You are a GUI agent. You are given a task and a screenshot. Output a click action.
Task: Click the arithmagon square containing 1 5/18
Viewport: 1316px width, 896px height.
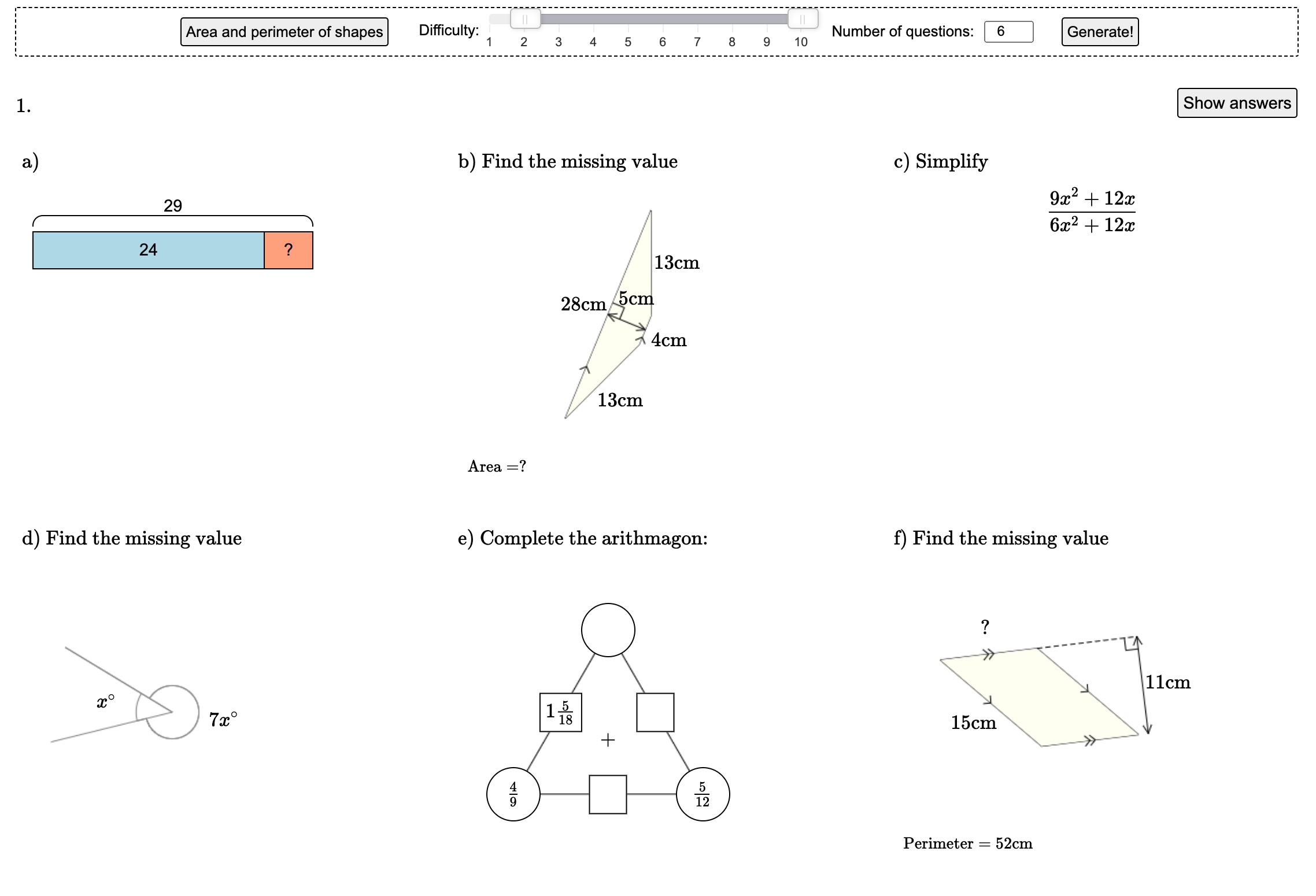tap(560, 712)
